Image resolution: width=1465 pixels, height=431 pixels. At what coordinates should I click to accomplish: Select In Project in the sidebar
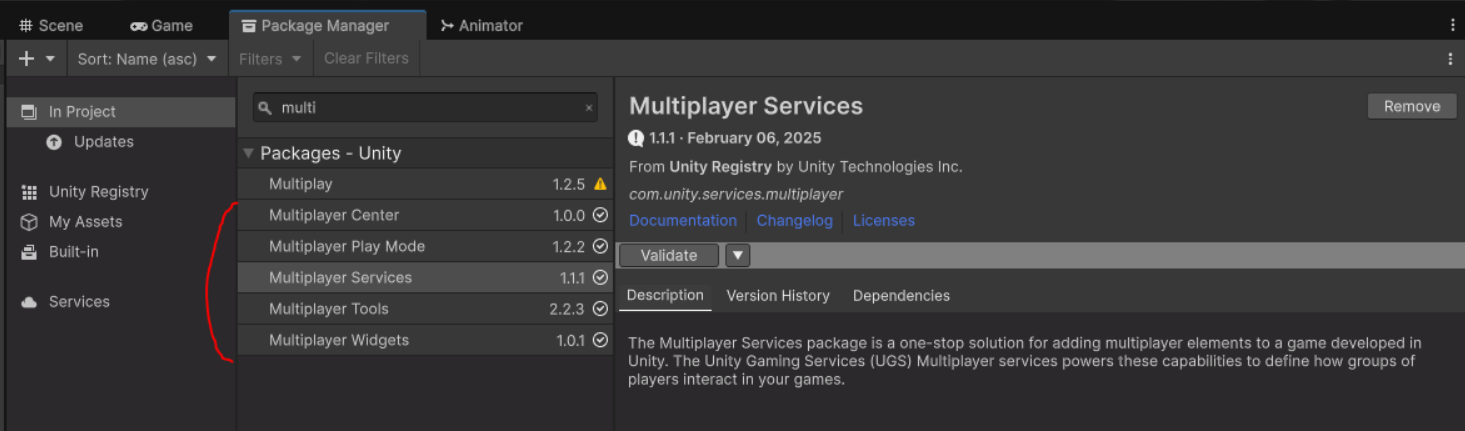coord(121,112)
